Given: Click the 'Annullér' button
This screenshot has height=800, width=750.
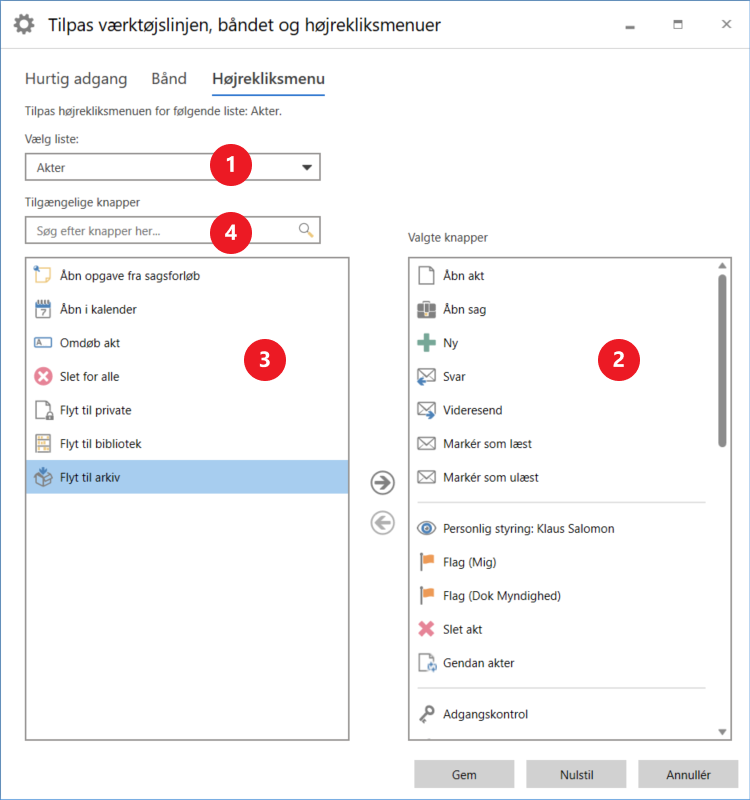Looking at the screenshot, I should [x=688, y=774].
